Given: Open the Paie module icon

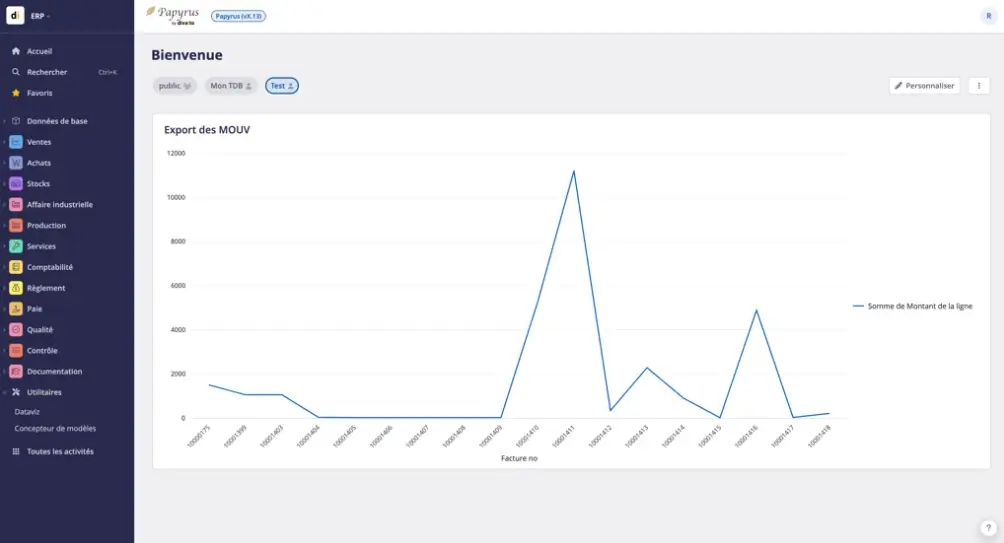Looking at the screenshot, I should pyautogui.click(x=16, y=309).
